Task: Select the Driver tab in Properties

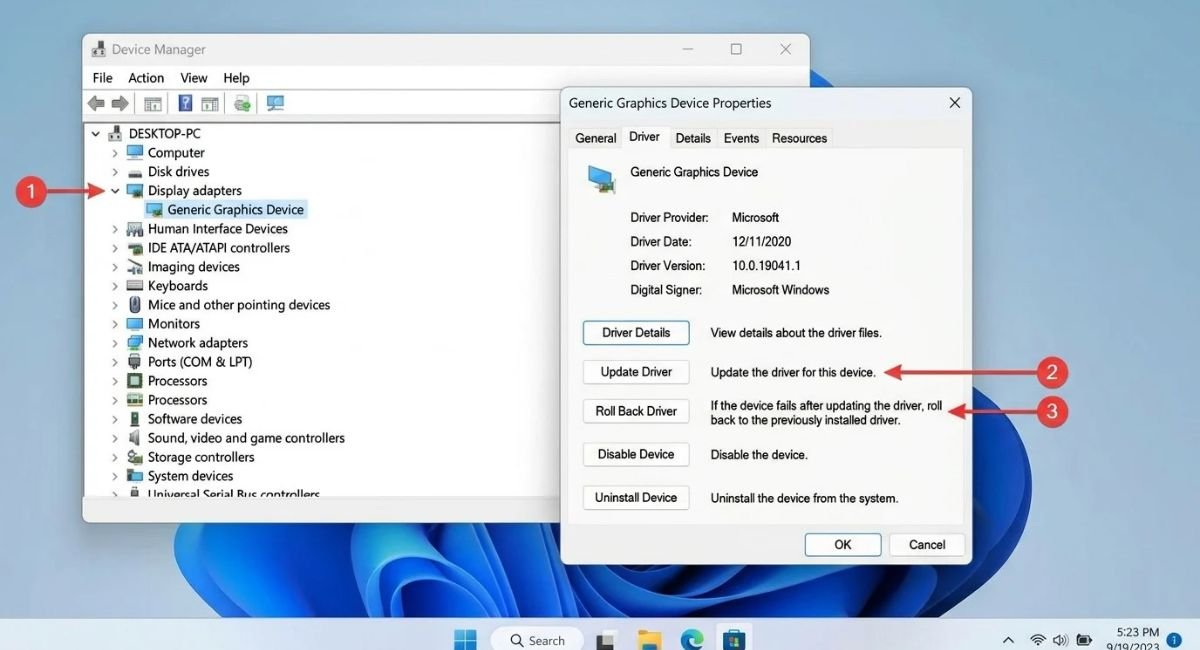Action: (645, 137)
